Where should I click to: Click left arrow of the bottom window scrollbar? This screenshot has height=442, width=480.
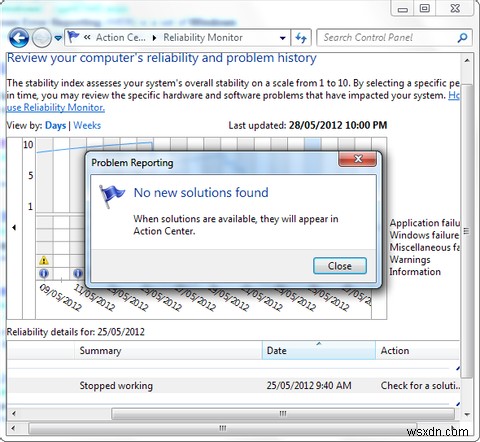14,428
